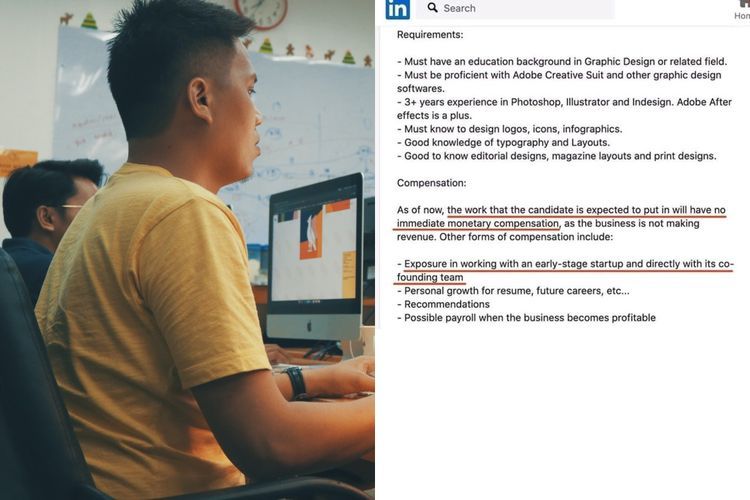Click the Possible payroll bullet line

click(526, 318)
